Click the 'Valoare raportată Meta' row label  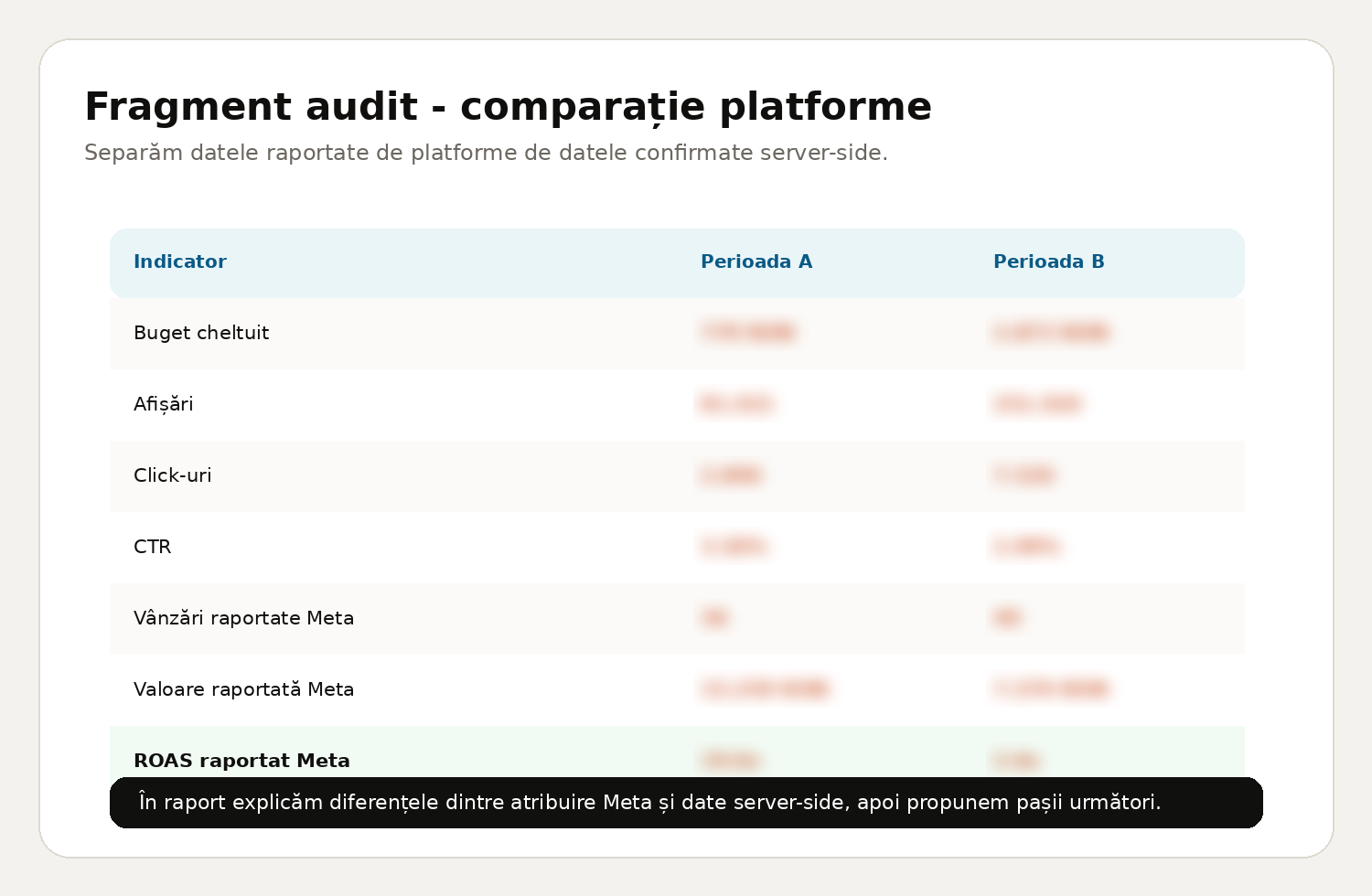pos(244,689)
